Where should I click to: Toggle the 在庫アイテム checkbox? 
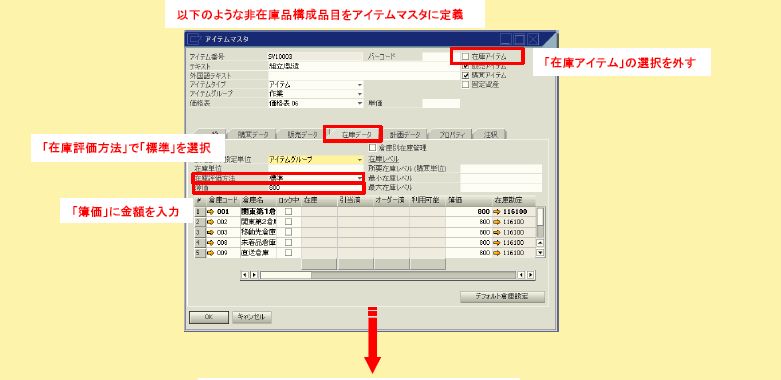pos(465,57)
